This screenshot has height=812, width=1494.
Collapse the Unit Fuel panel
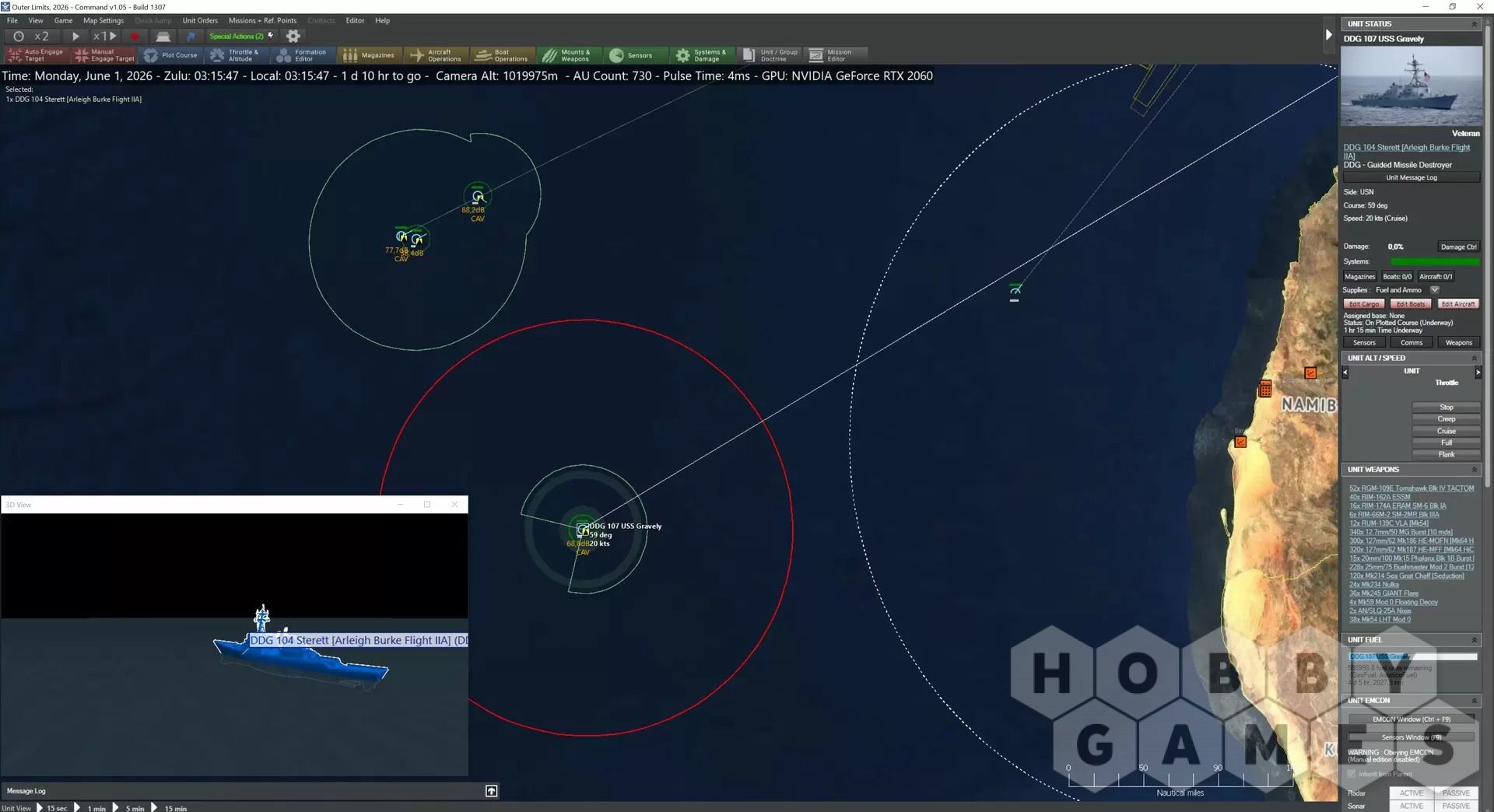(1474, 640)
